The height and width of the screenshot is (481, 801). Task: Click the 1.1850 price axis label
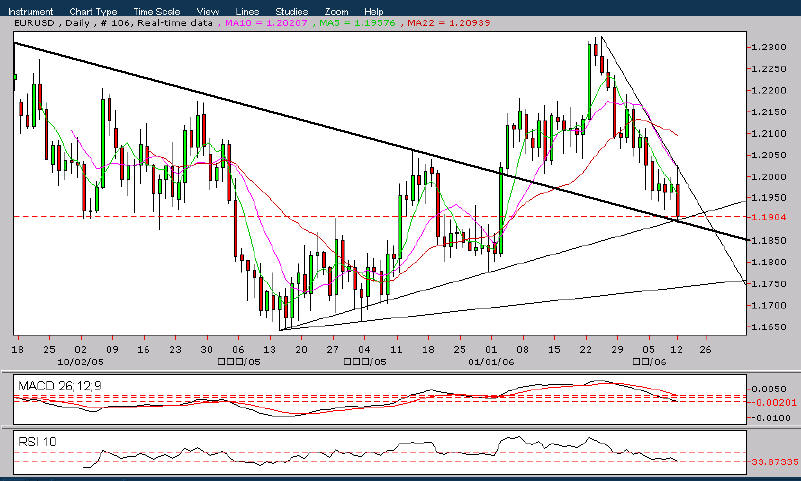click(768, 240)
